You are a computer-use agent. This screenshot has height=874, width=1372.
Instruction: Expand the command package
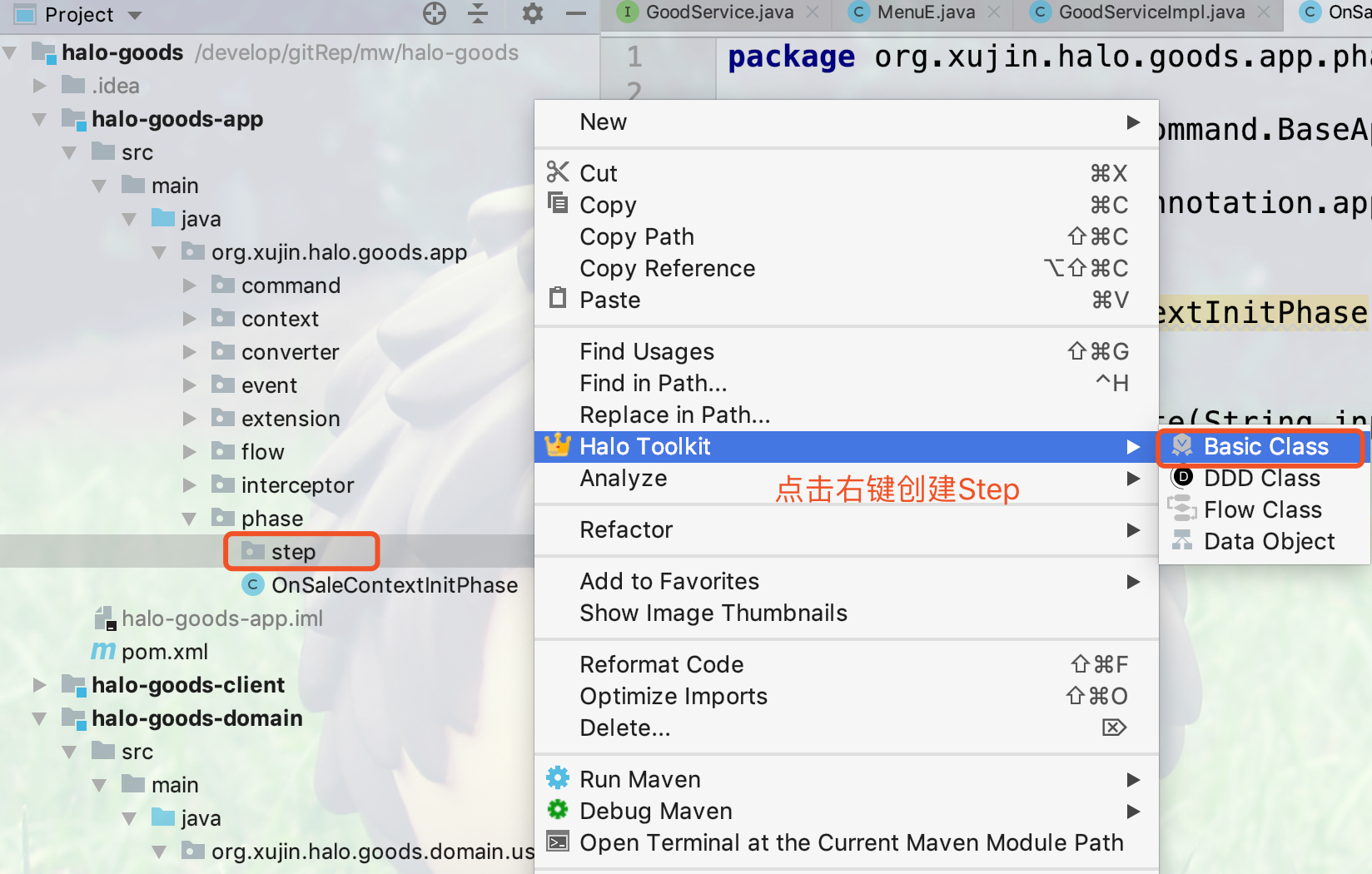point(190,285)
